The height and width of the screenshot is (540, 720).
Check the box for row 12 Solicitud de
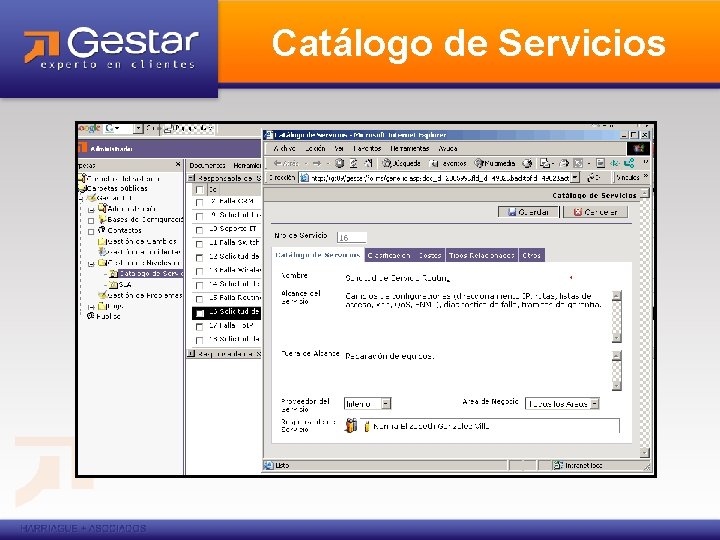199,257
